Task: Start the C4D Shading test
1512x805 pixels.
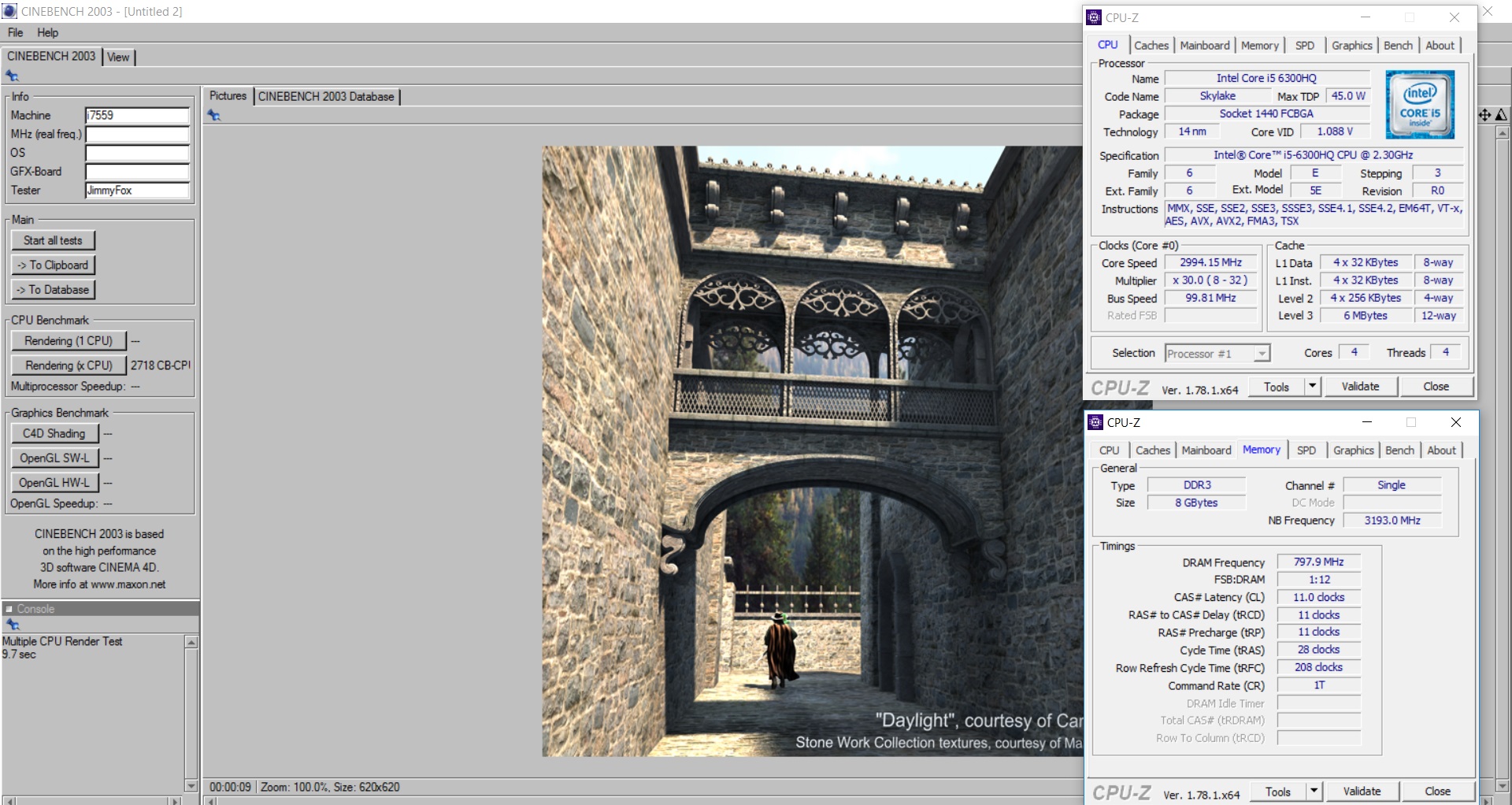Action: (x=54, y=433)
